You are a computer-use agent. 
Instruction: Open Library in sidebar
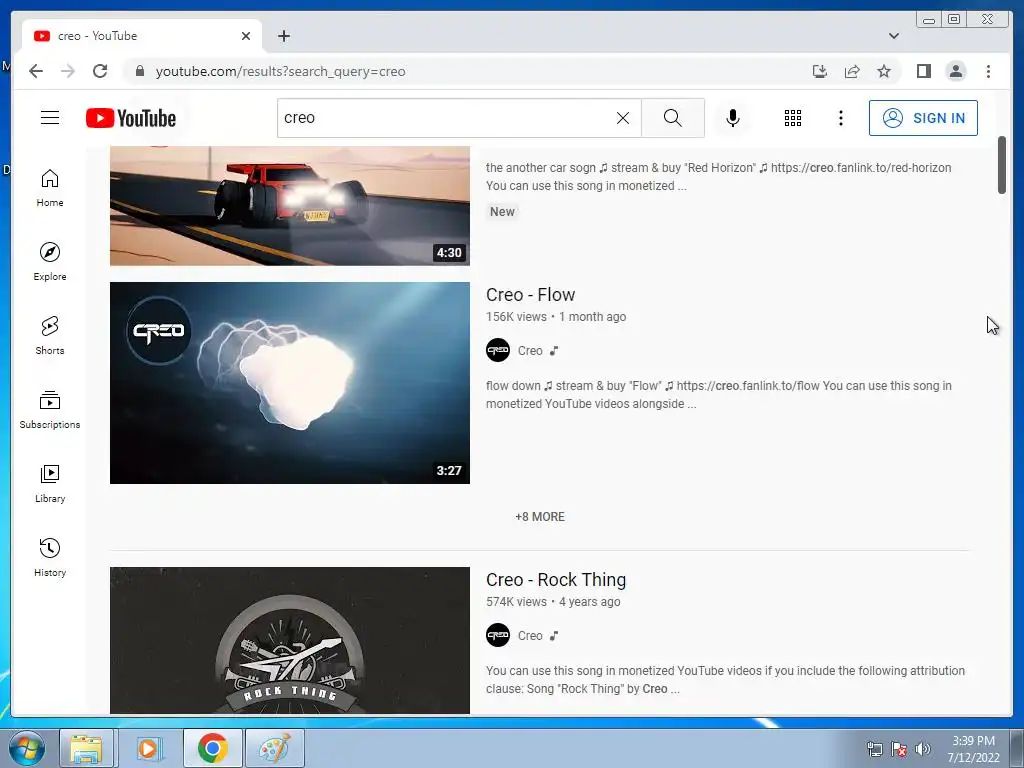50,483
